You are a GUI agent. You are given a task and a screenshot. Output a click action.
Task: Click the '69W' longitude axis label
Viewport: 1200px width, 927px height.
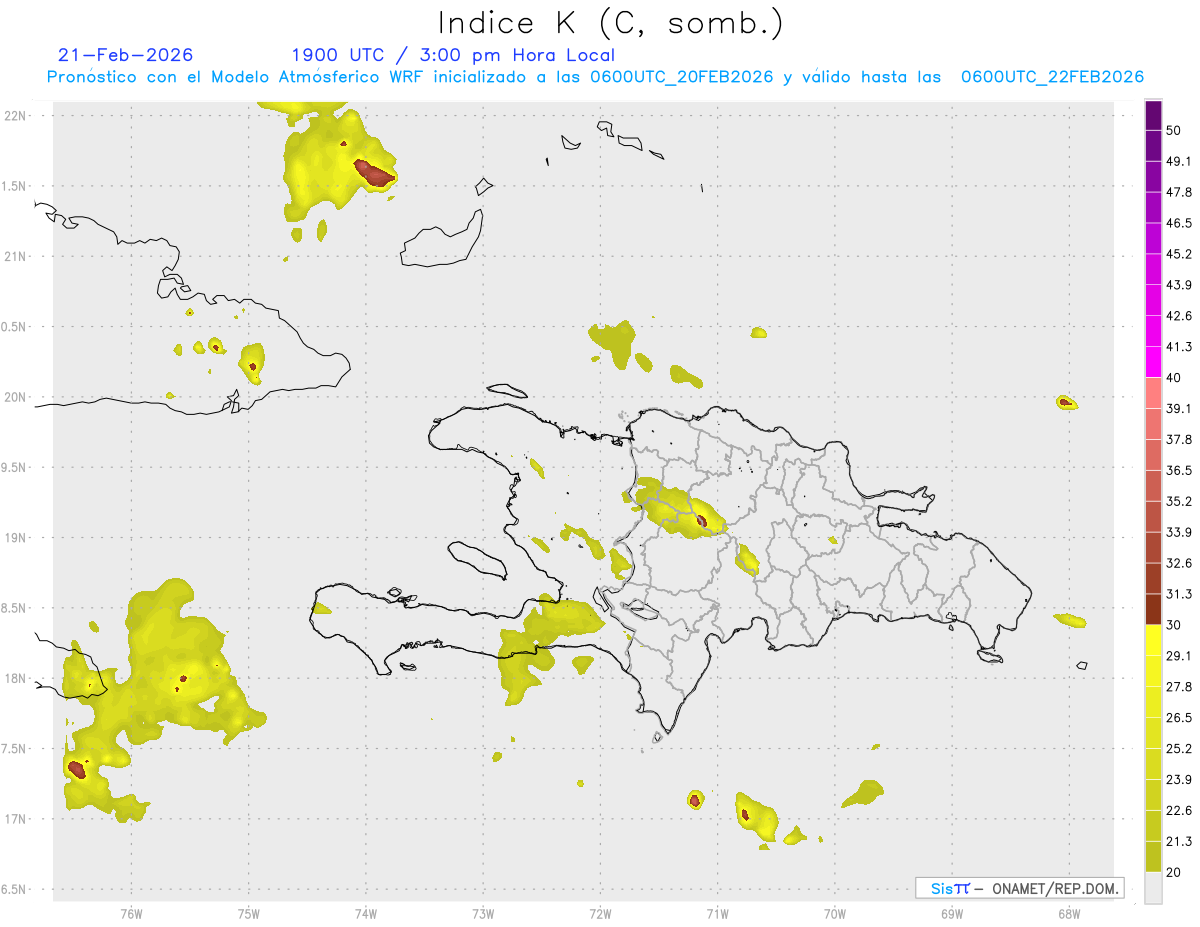tap(951, 914)
